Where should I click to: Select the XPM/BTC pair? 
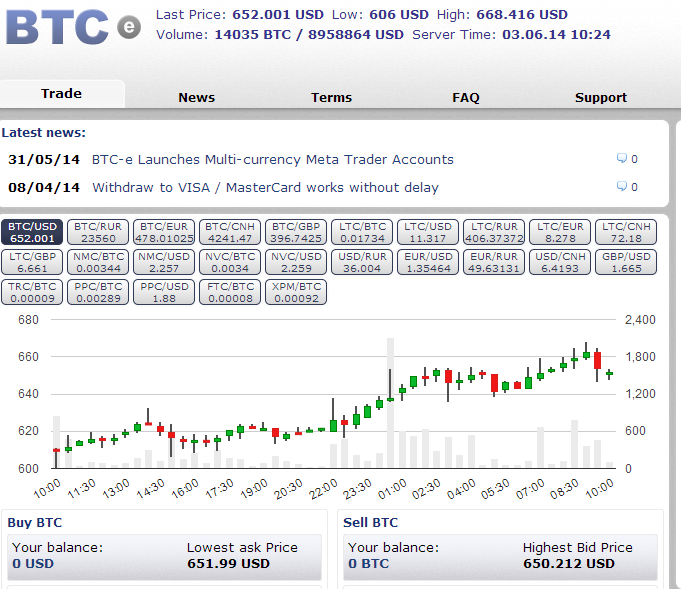point(296,292)
